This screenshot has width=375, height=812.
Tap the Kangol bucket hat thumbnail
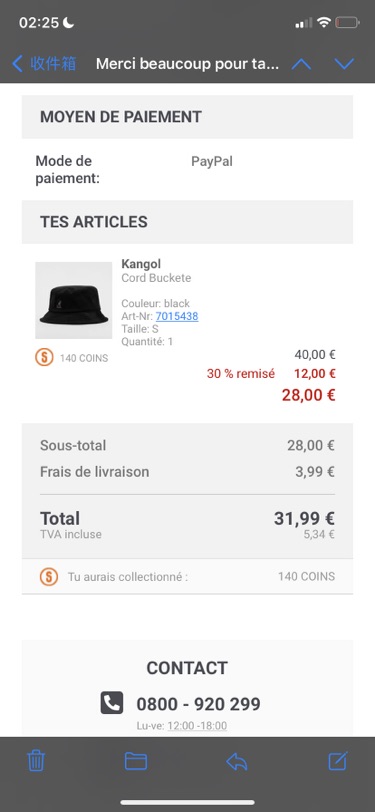[74, 300]
